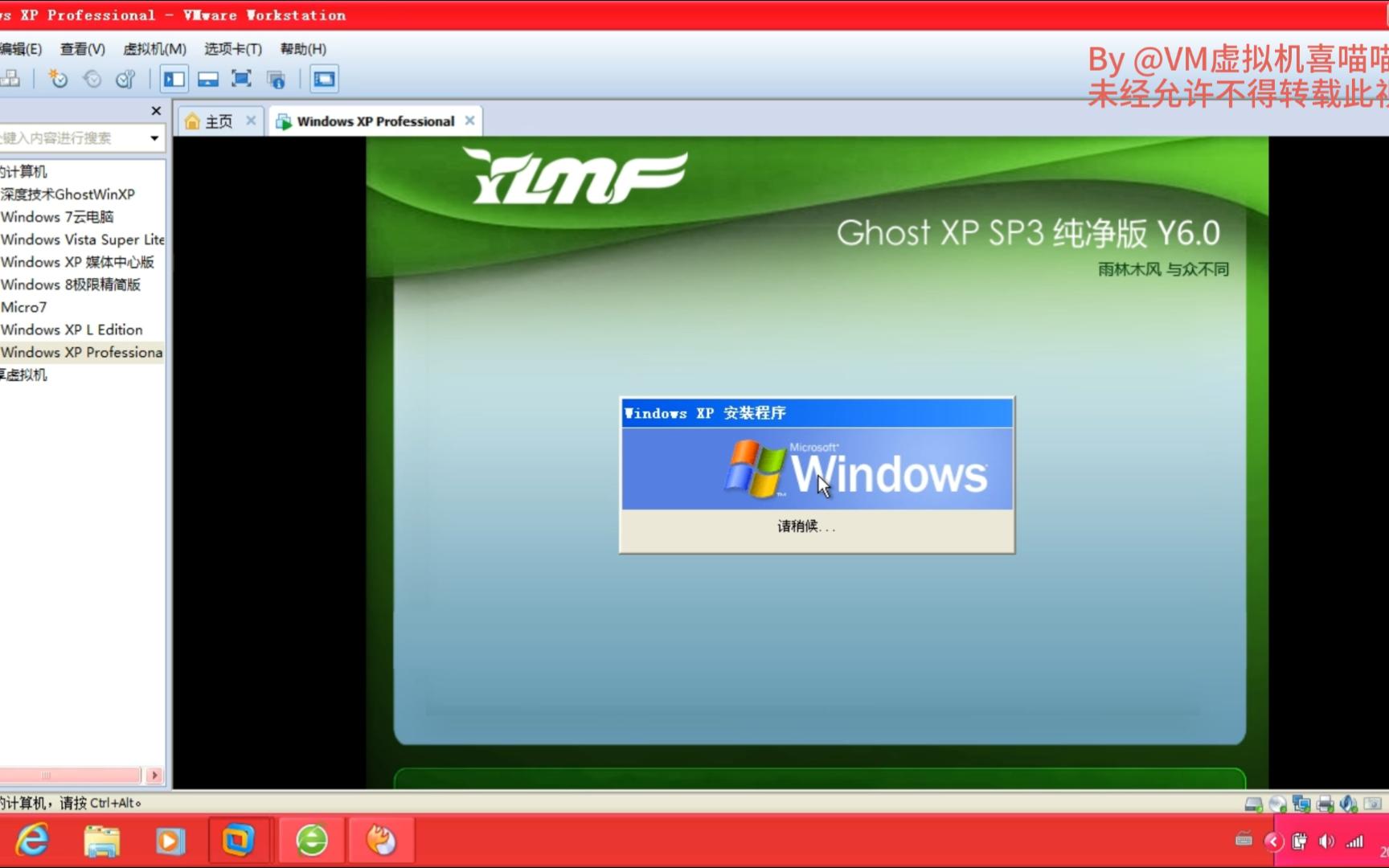The height and width of the screenshot is (868, 1389).
Task: Toggle the console view toolbar icon
Action: coord(325,79)
